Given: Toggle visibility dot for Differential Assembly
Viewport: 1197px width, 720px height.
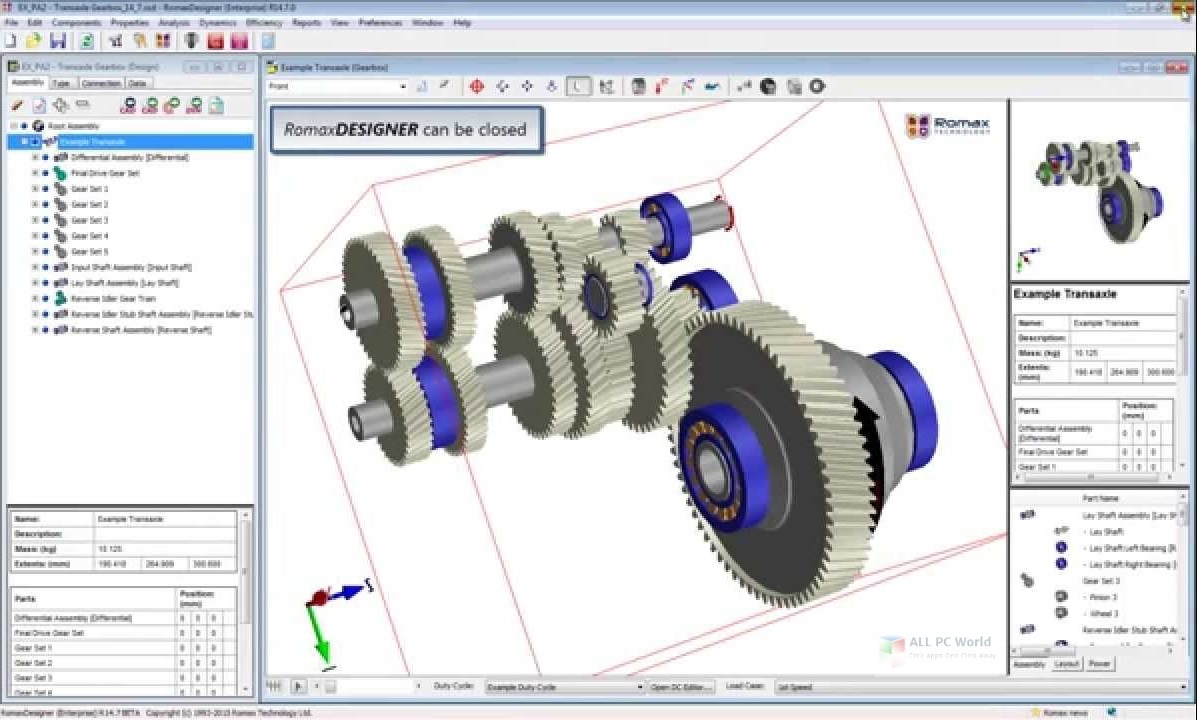Looking at the screenshot, I should pos(46,157).
